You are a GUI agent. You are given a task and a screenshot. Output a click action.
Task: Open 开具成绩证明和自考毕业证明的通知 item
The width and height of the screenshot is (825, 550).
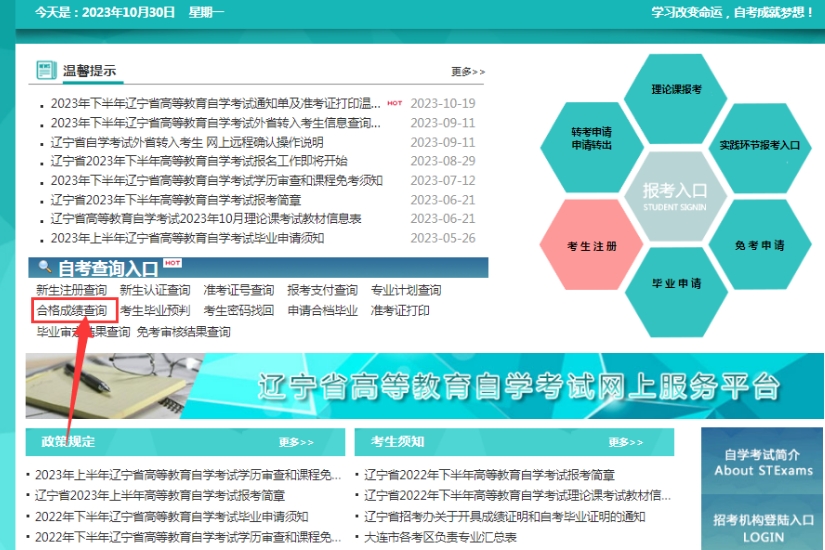505,517
